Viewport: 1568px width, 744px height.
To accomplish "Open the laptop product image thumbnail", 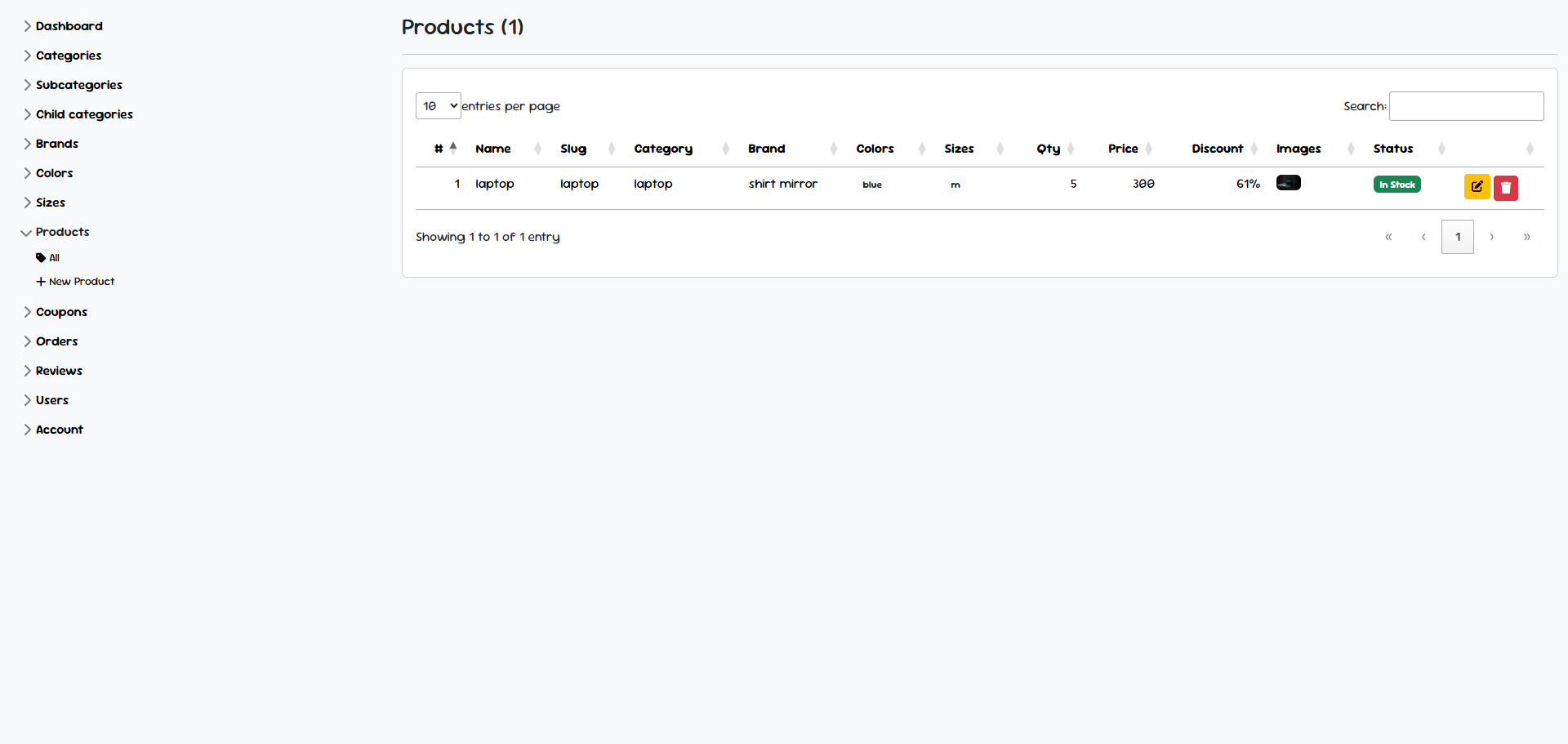I will 1289,183.
